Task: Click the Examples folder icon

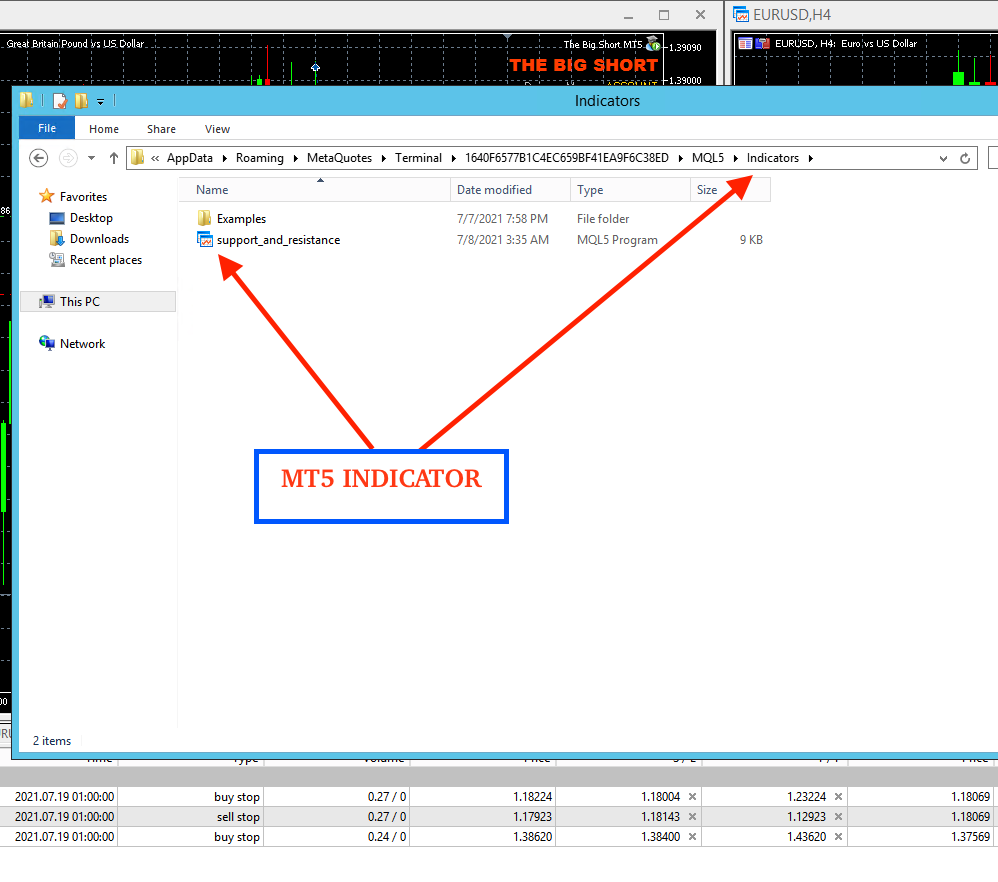Action: point(204,218)
